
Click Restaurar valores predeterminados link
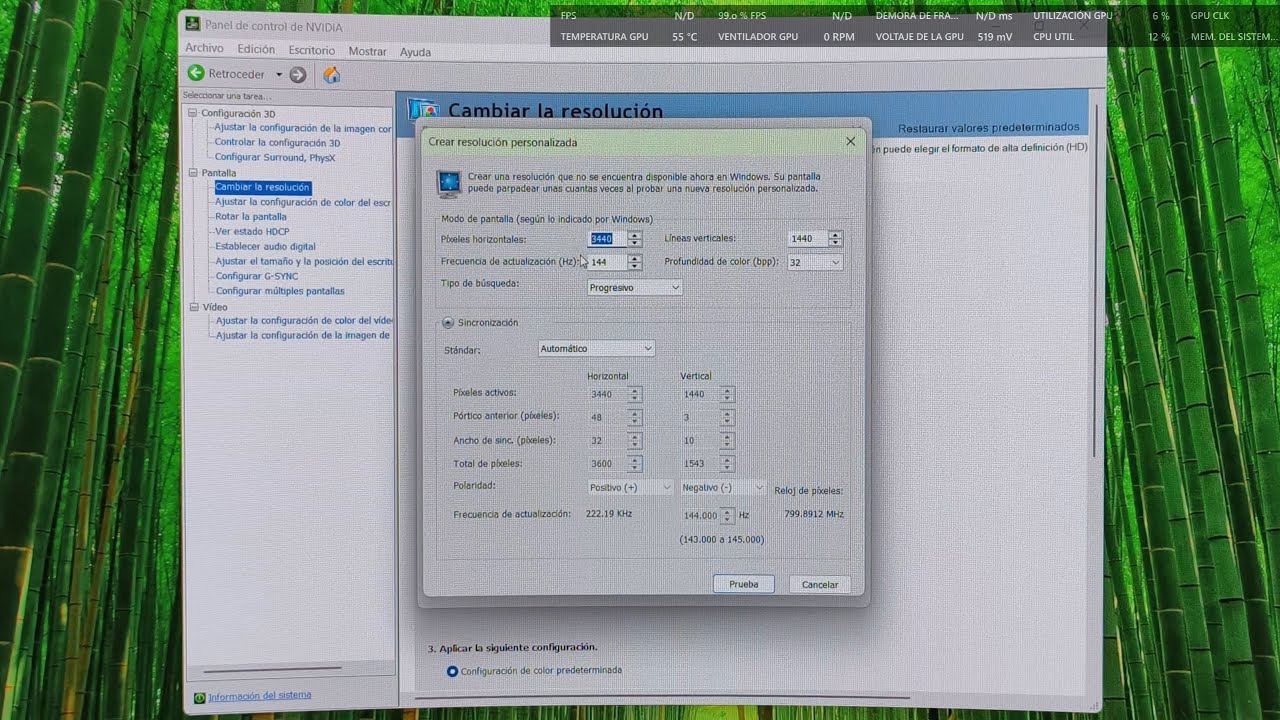pos(989,127)
